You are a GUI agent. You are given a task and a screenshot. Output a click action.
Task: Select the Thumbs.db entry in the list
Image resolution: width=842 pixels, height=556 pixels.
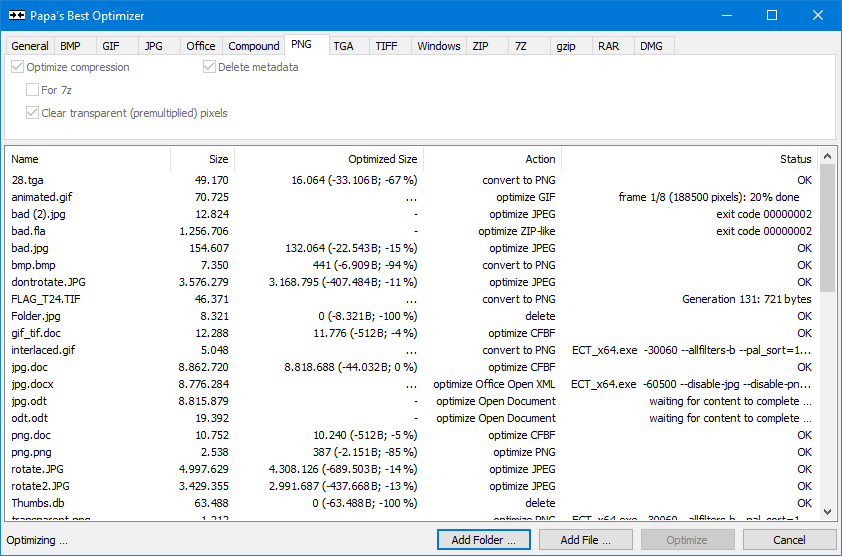(38, 503)
